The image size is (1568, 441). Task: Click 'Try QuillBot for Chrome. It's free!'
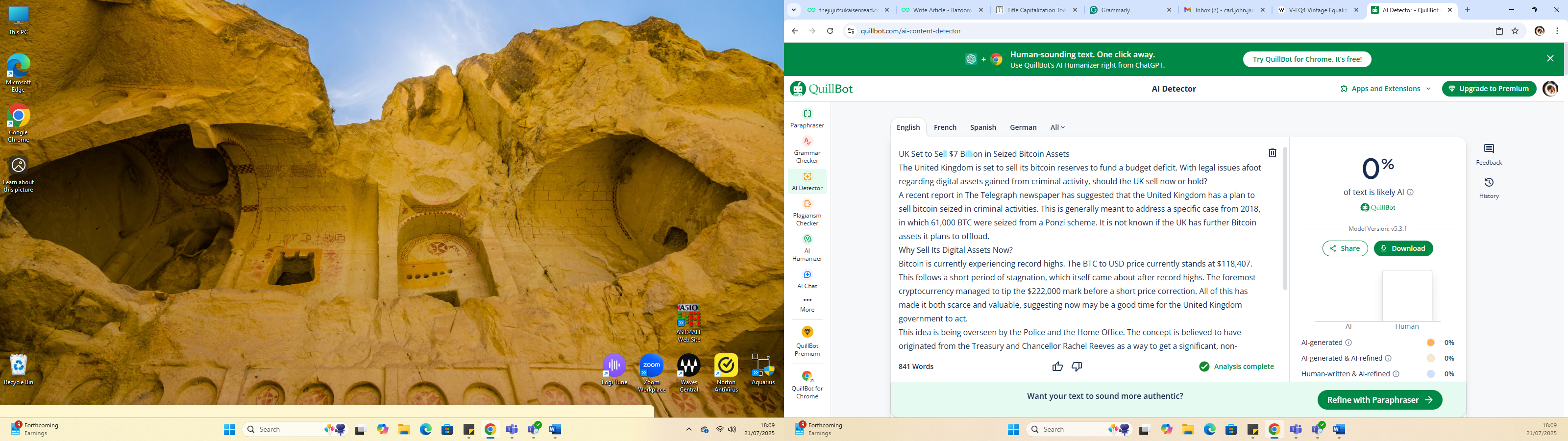[x=1307, y=59]
